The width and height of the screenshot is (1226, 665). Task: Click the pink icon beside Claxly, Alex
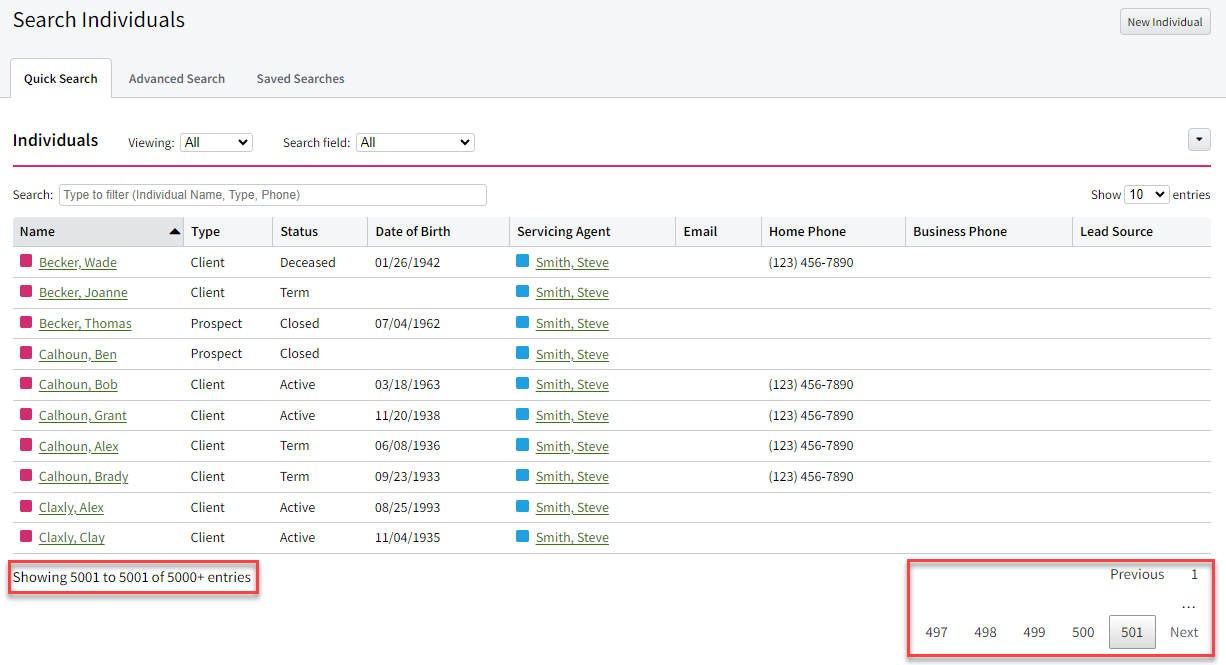tap(22, 507)
